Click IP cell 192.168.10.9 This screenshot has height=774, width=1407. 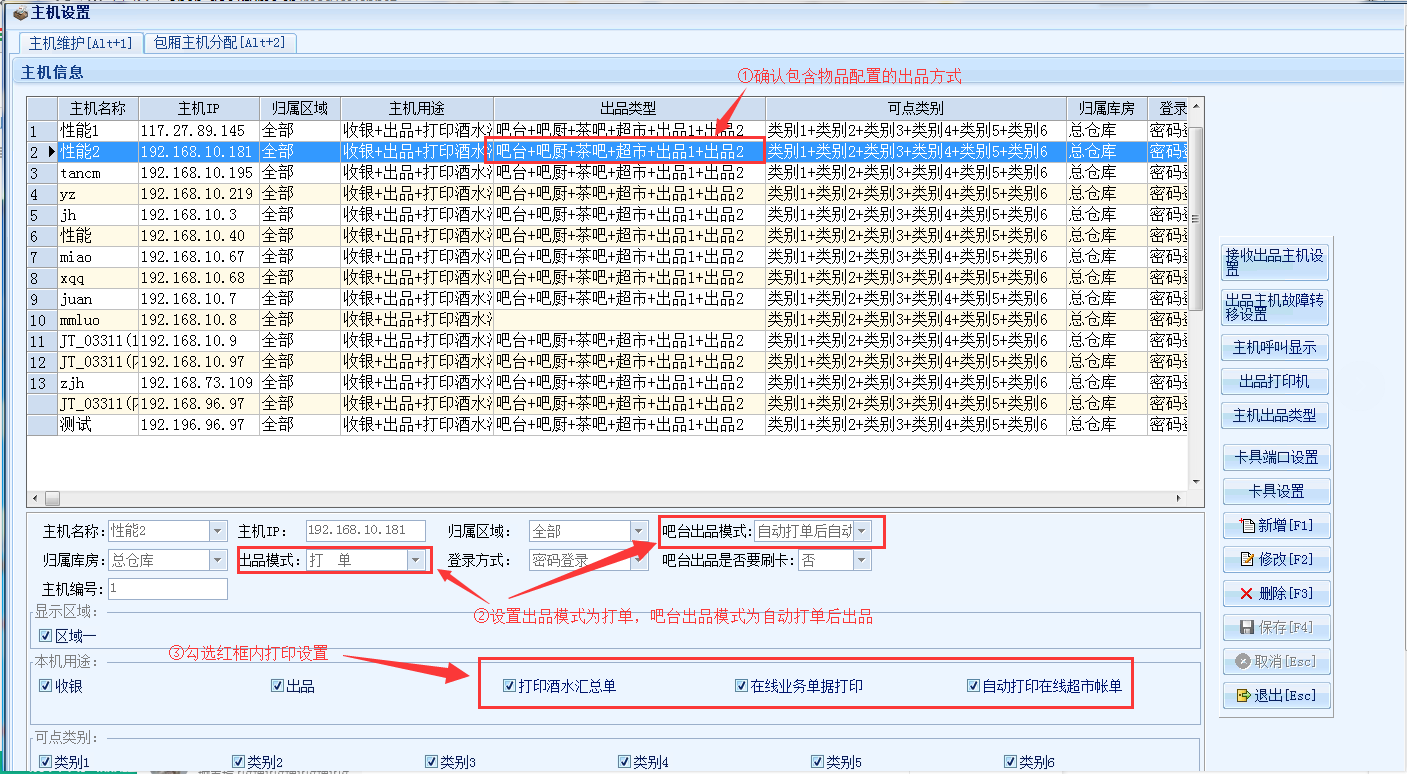(x=199, y=340)
